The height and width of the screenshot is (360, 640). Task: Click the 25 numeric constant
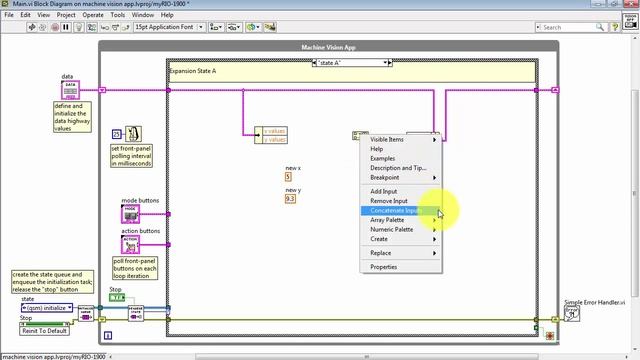116,134
